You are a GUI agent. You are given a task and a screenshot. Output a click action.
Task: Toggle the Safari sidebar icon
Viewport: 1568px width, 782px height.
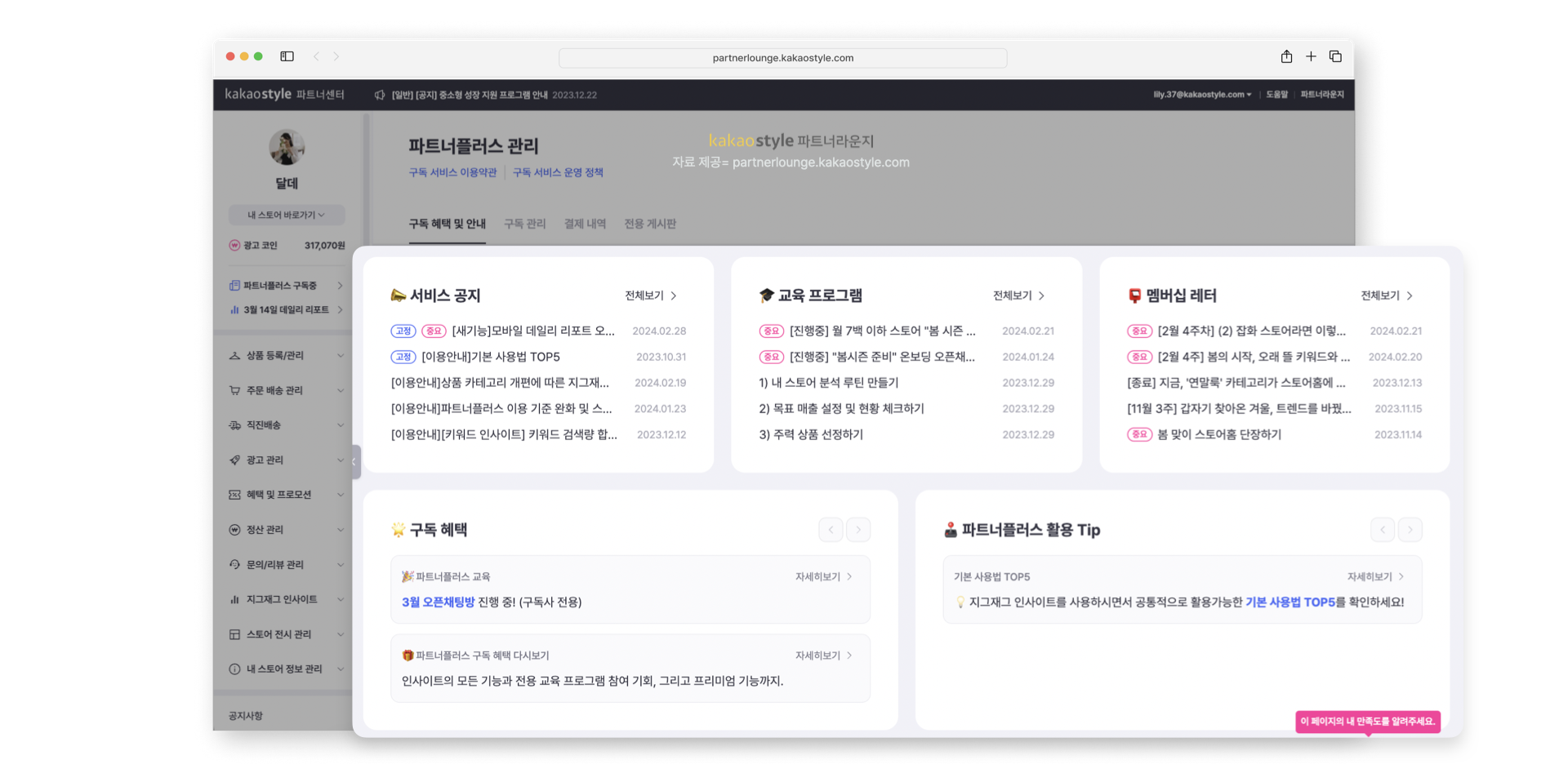(x=287, y=56)
